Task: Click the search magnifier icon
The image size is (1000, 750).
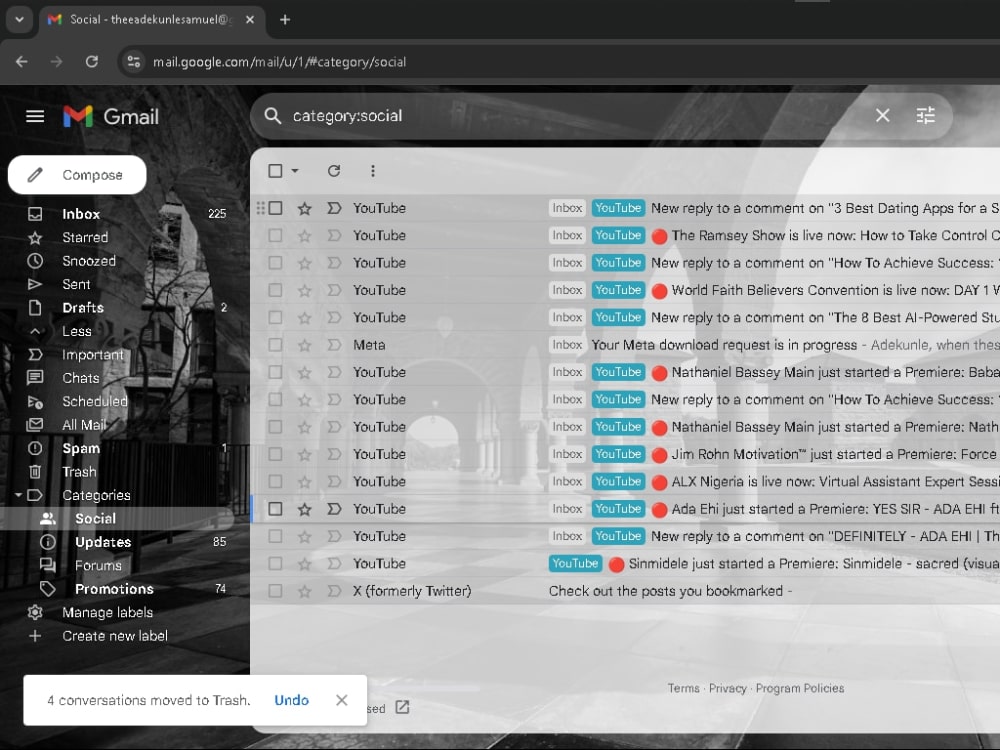Action: pos(272,115)
